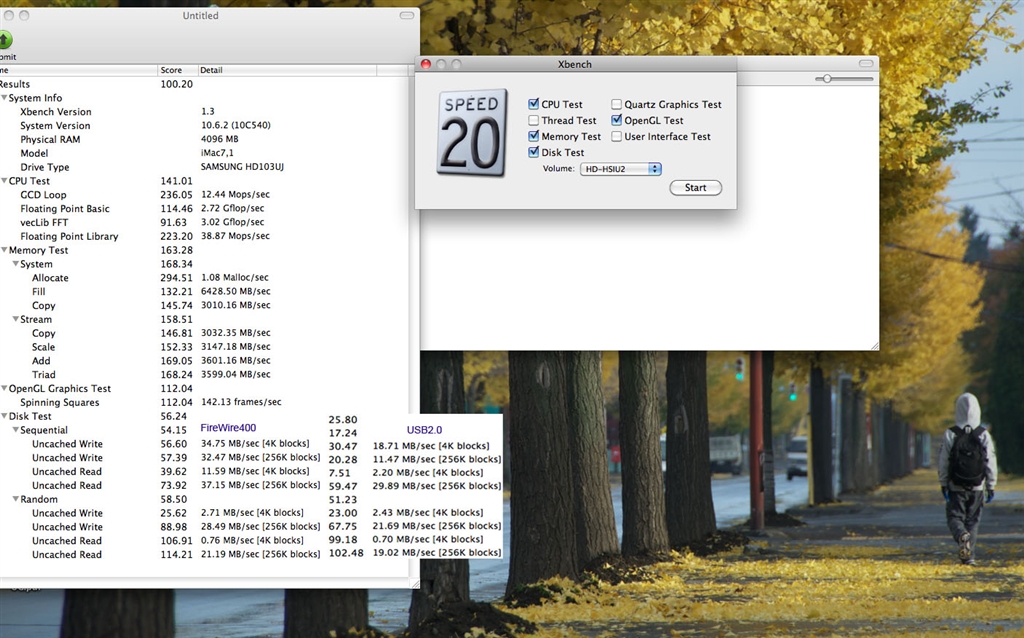1024x638 pixels.
Task: Toggle the User Interface Test checkbox
Action: click(617, 137)
